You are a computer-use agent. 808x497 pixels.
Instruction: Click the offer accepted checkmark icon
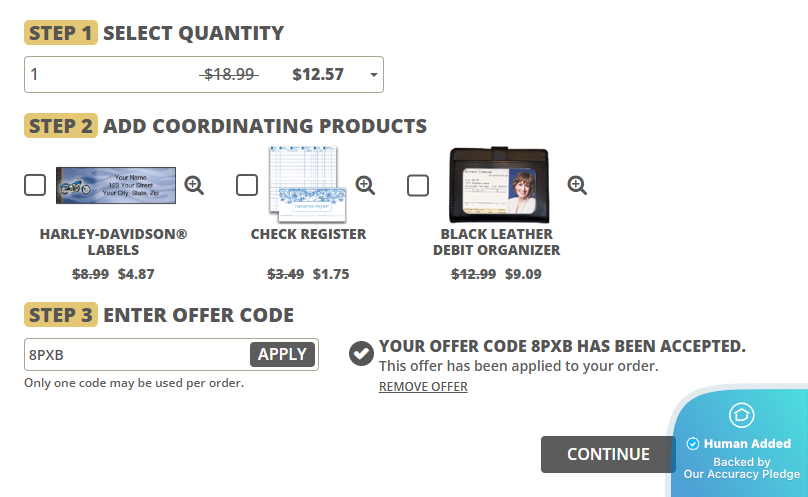(361, 353)
